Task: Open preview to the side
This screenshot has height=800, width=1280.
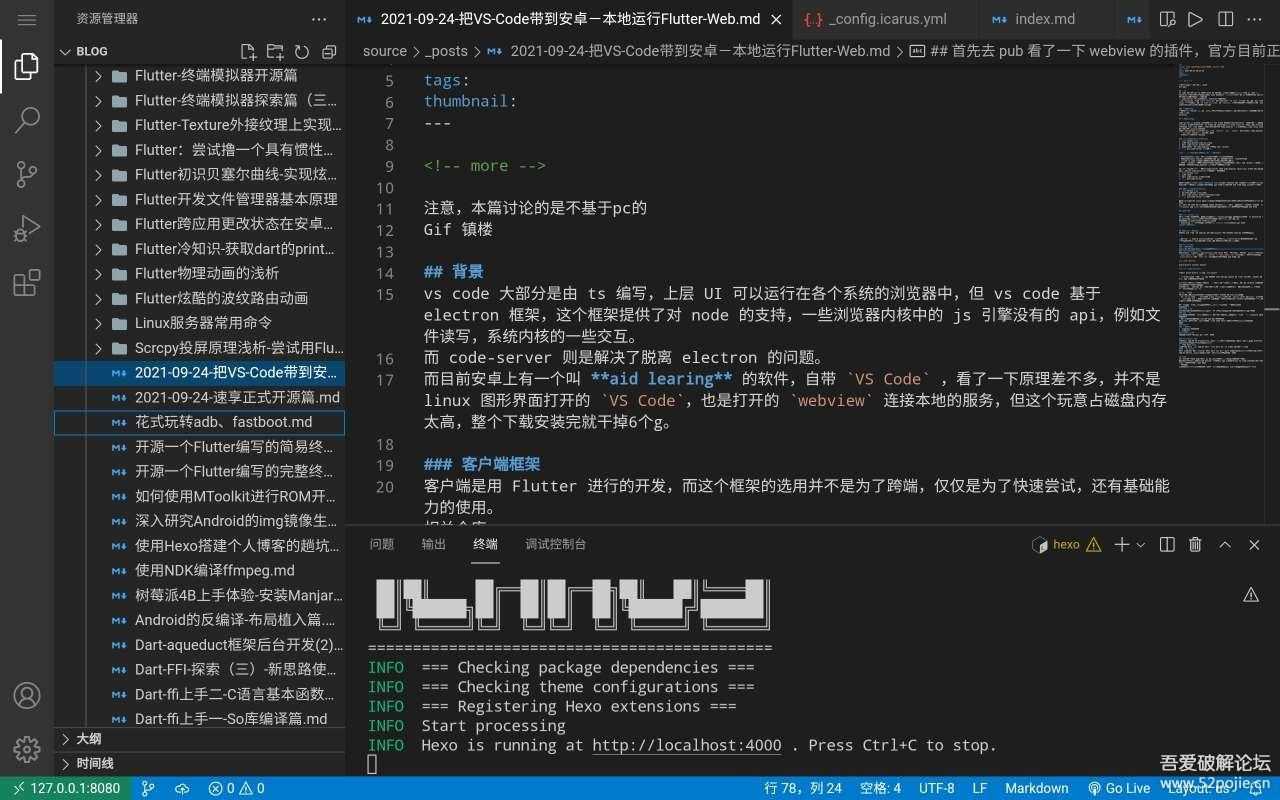Action: [1167, 19]
